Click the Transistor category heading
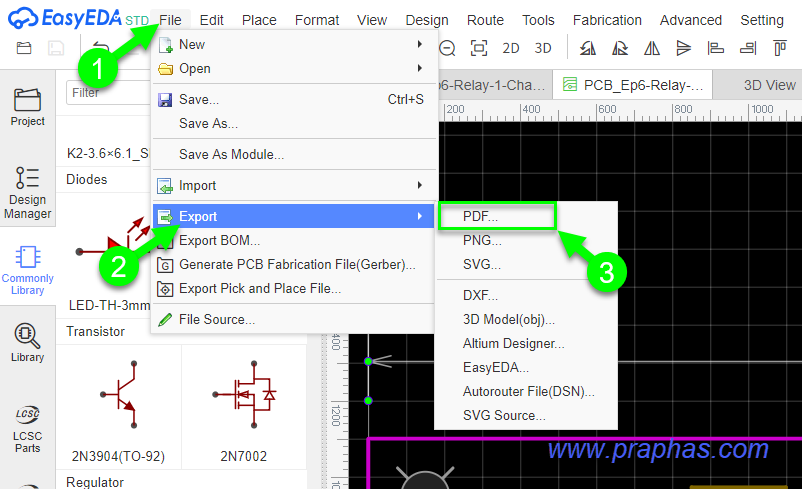Image resolution: width=802 pixels, height=489 pixels. [x=96, y=331]
